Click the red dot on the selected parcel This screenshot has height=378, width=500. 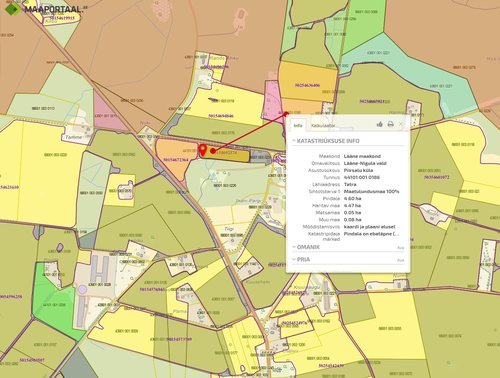click(213, 151)
